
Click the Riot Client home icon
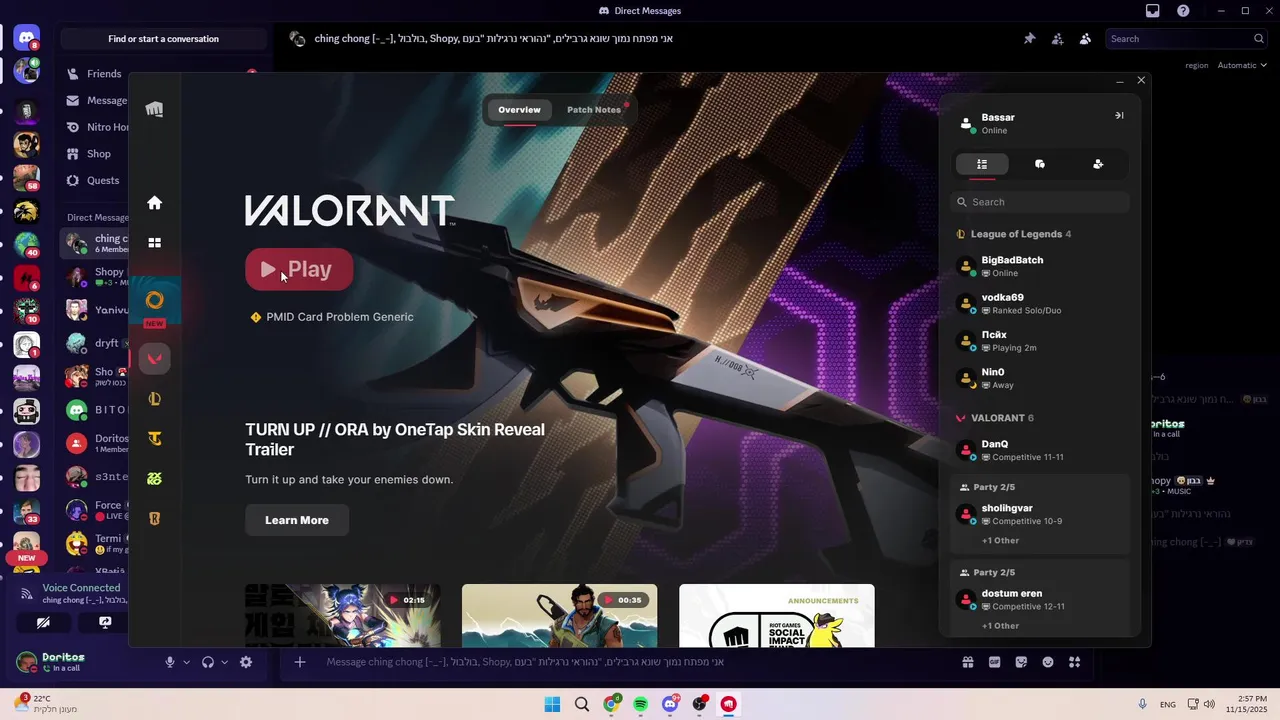154,203
